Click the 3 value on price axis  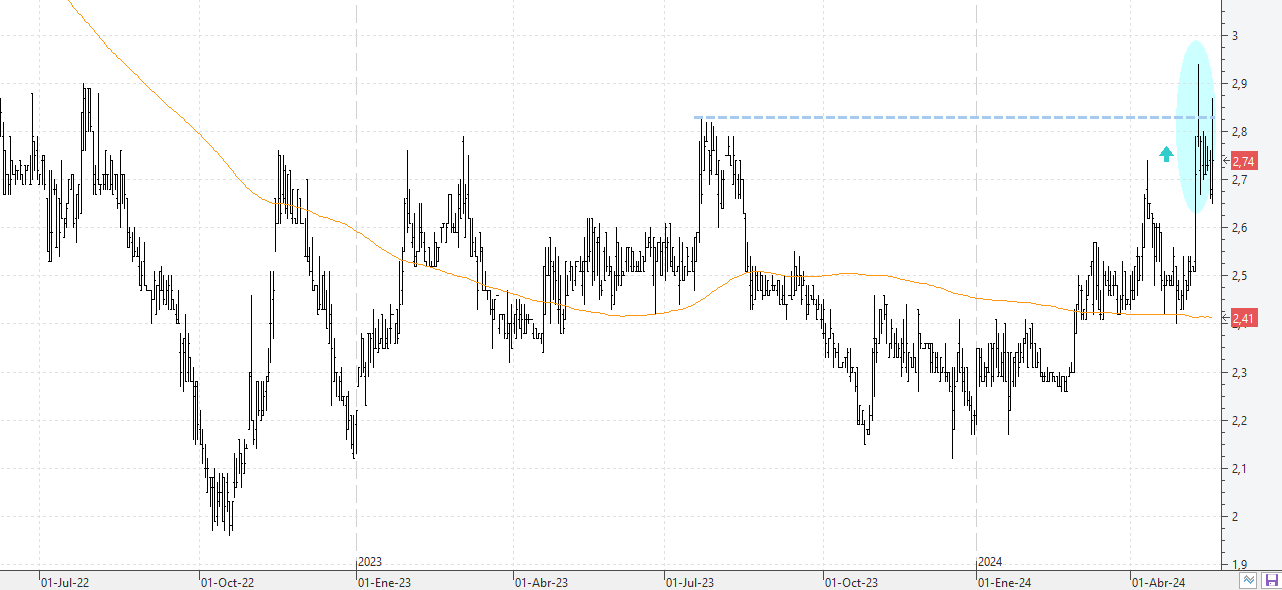[x=1236, y=36]
